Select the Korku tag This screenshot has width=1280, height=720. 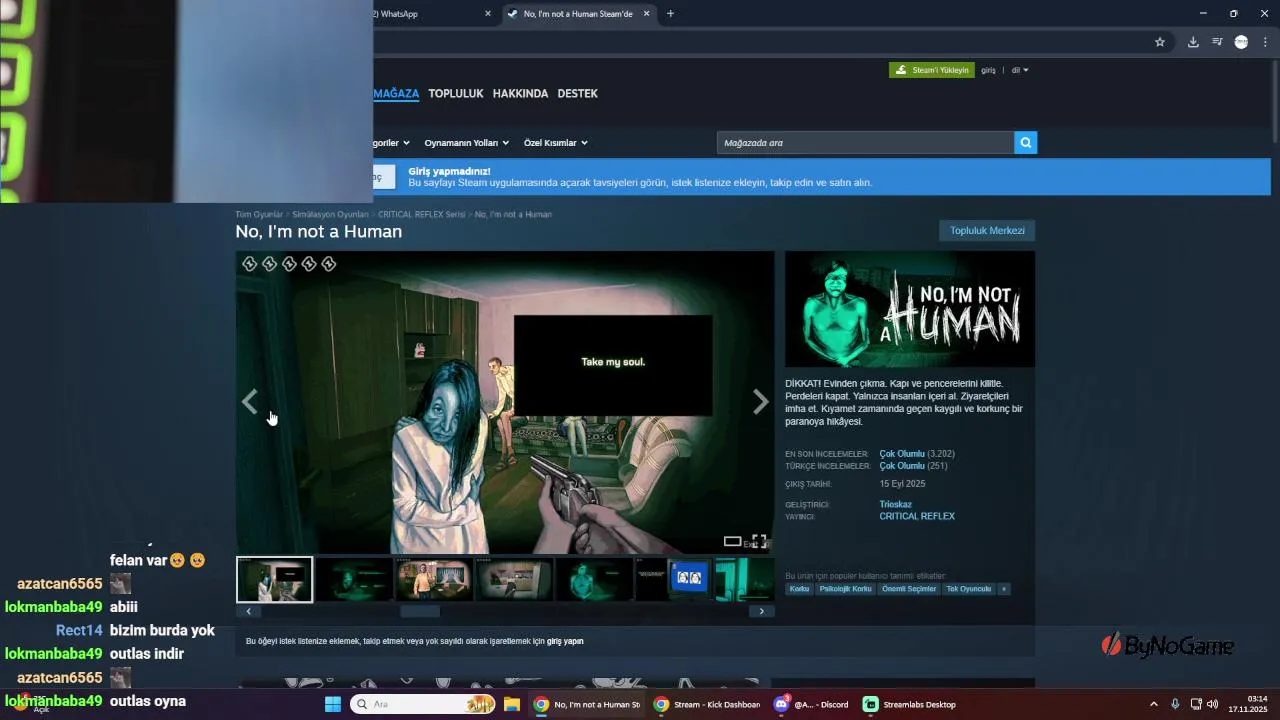(x=799, y=589)
